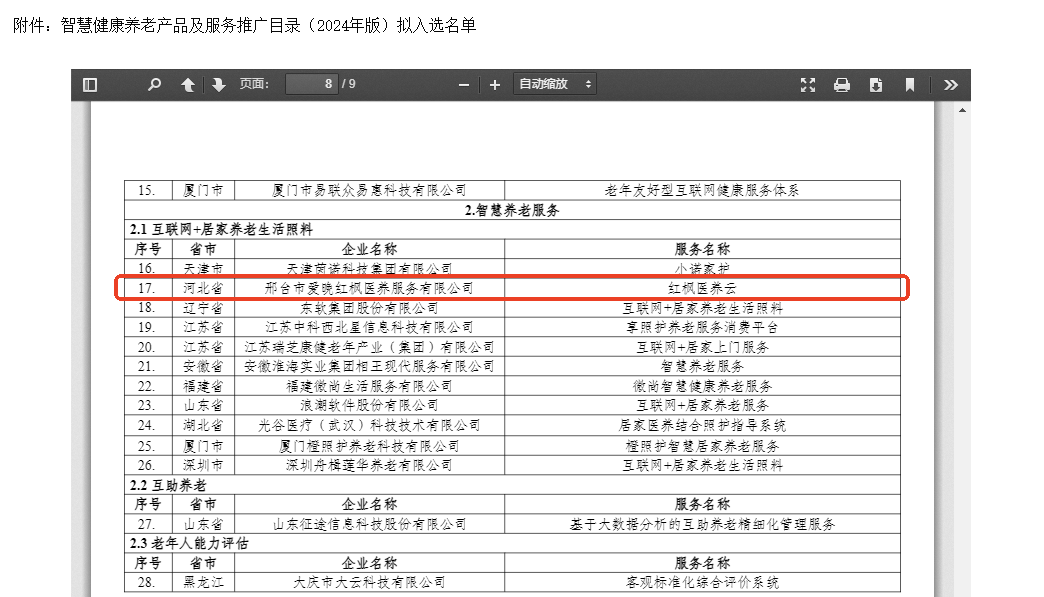The height and width of the screenshot is (597, 1044).
Task: Print the PDF document
Action: [x=842, y=85]
